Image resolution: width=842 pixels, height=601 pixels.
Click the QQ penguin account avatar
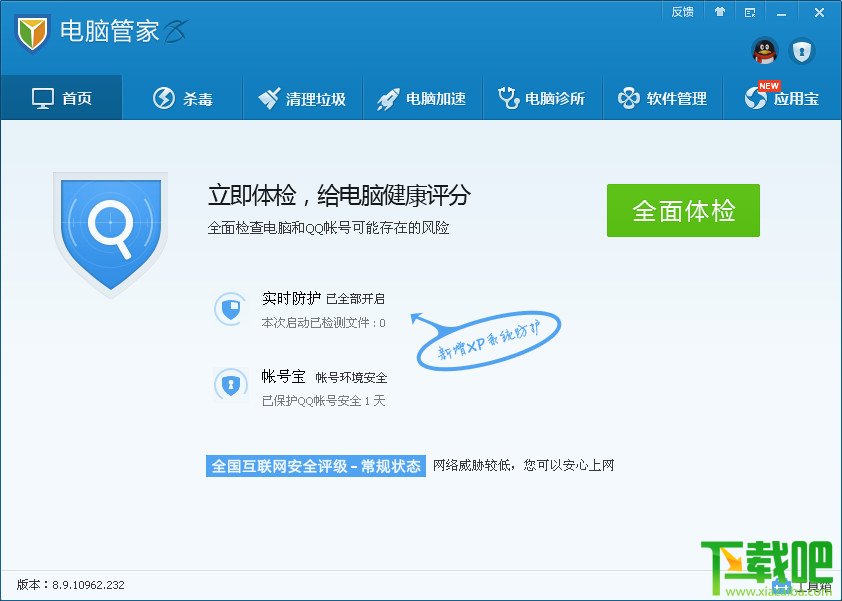[x=765, y=52]
